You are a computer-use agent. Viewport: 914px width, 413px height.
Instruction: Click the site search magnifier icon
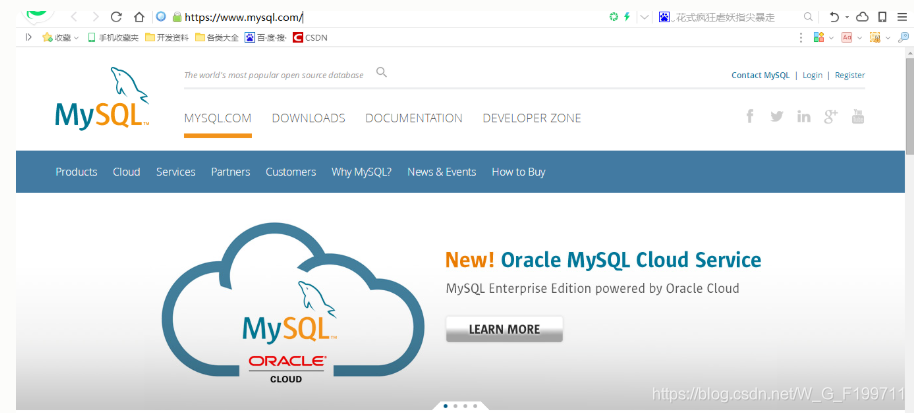382,73
